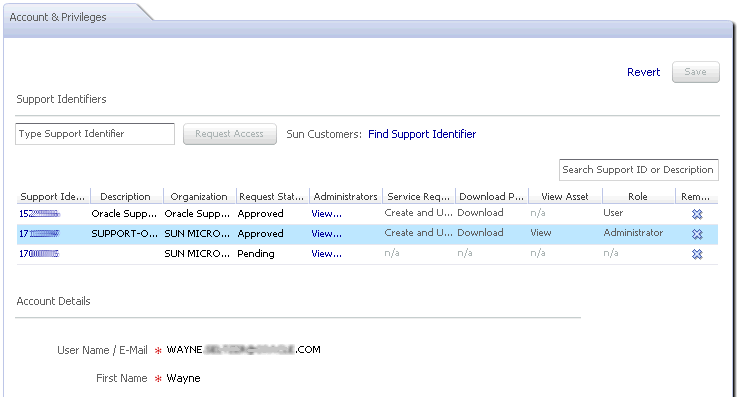Open support identifier link starting with 152
The image size is (737, 397).
point(39,214)
